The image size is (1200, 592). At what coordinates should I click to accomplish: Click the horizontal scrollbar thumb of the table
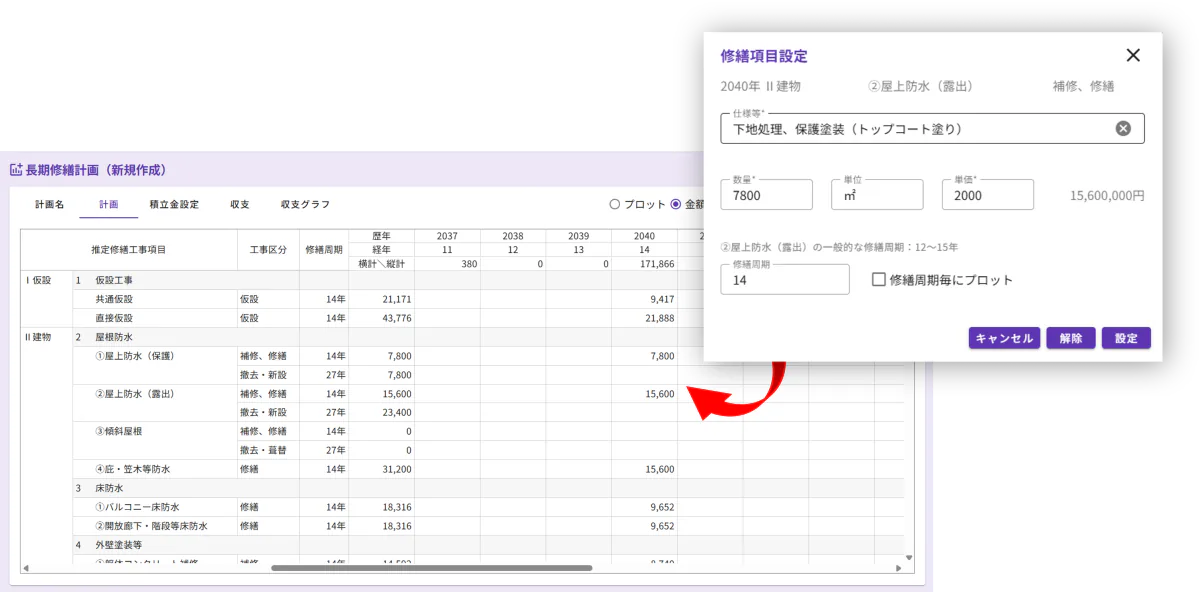(431, 567)
